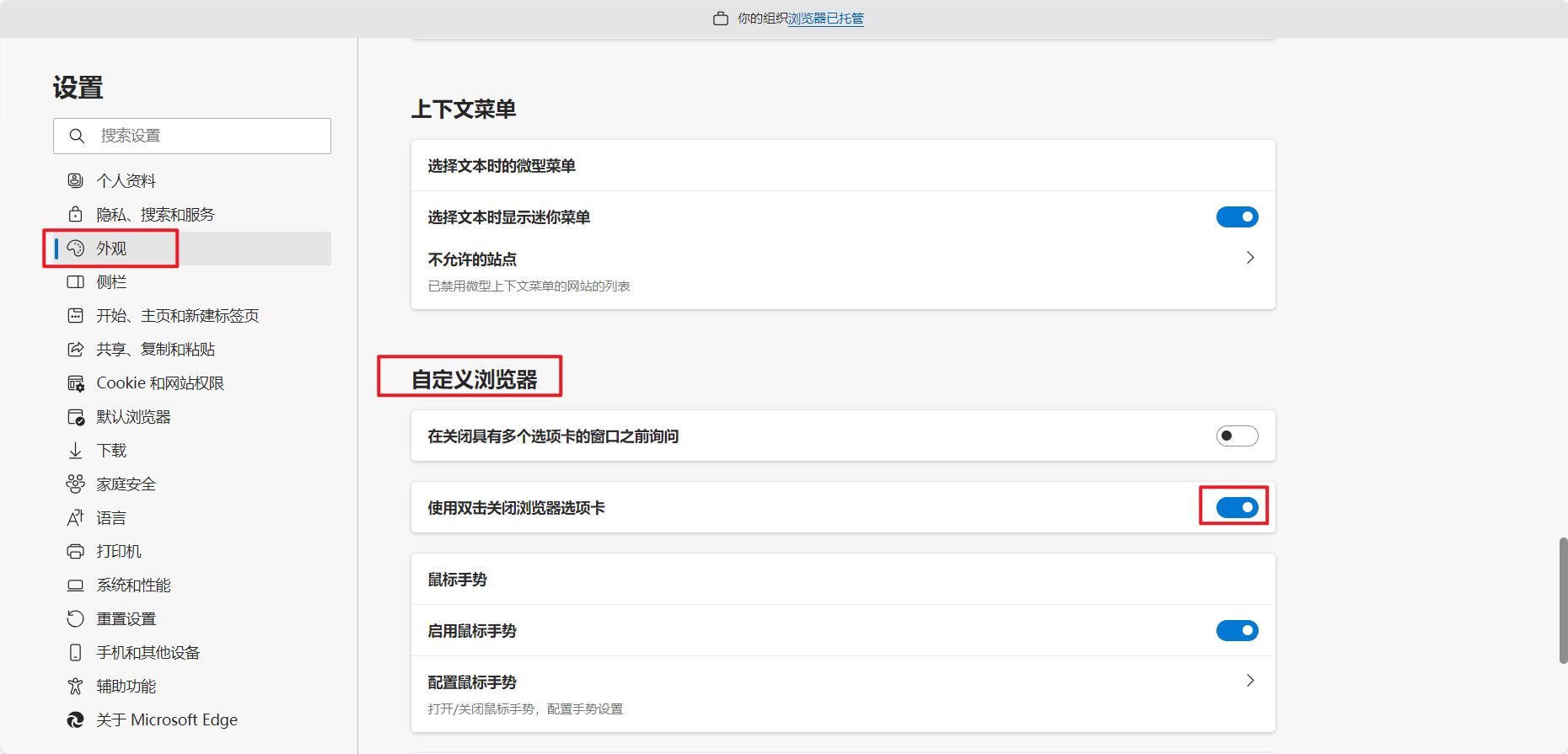Open 个人资料 settings page
1568x754 pixels.
point(192,180)
